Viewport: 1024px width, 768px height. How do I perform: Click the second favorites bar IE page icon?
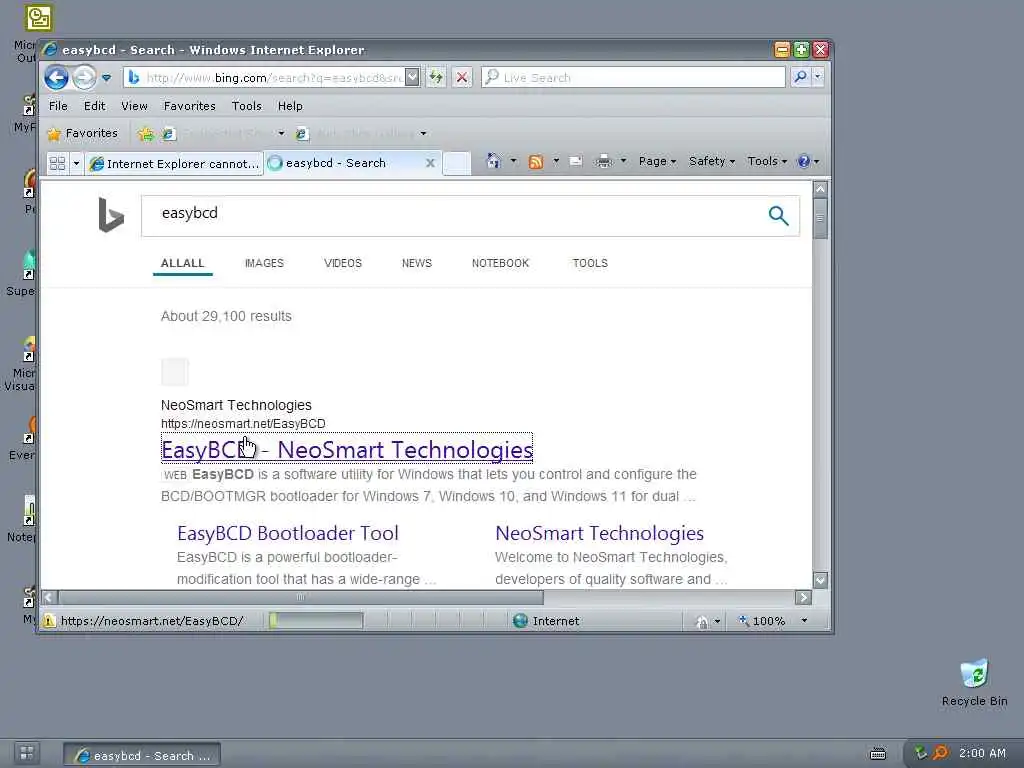coord(302,134)
